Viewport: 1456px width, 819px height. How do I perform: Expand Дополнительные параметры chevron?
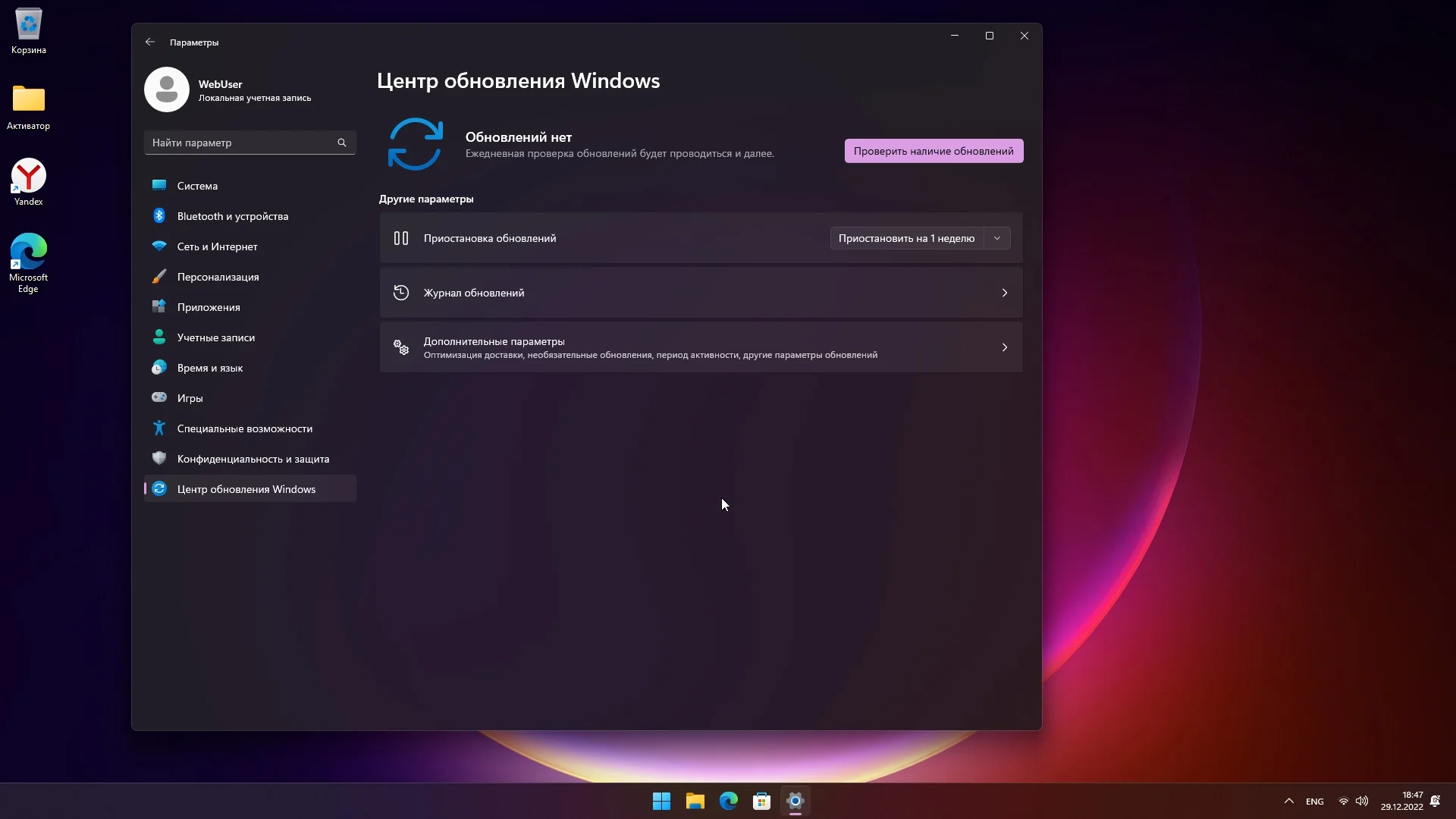[x=1004, y=347]
